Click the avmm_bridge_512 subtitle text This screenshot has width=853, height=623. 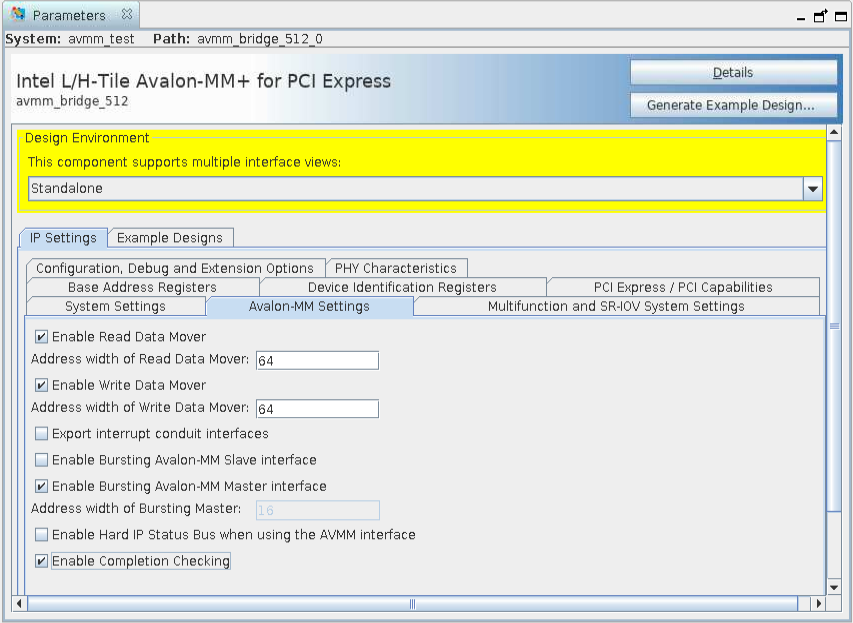pos(72,101)
